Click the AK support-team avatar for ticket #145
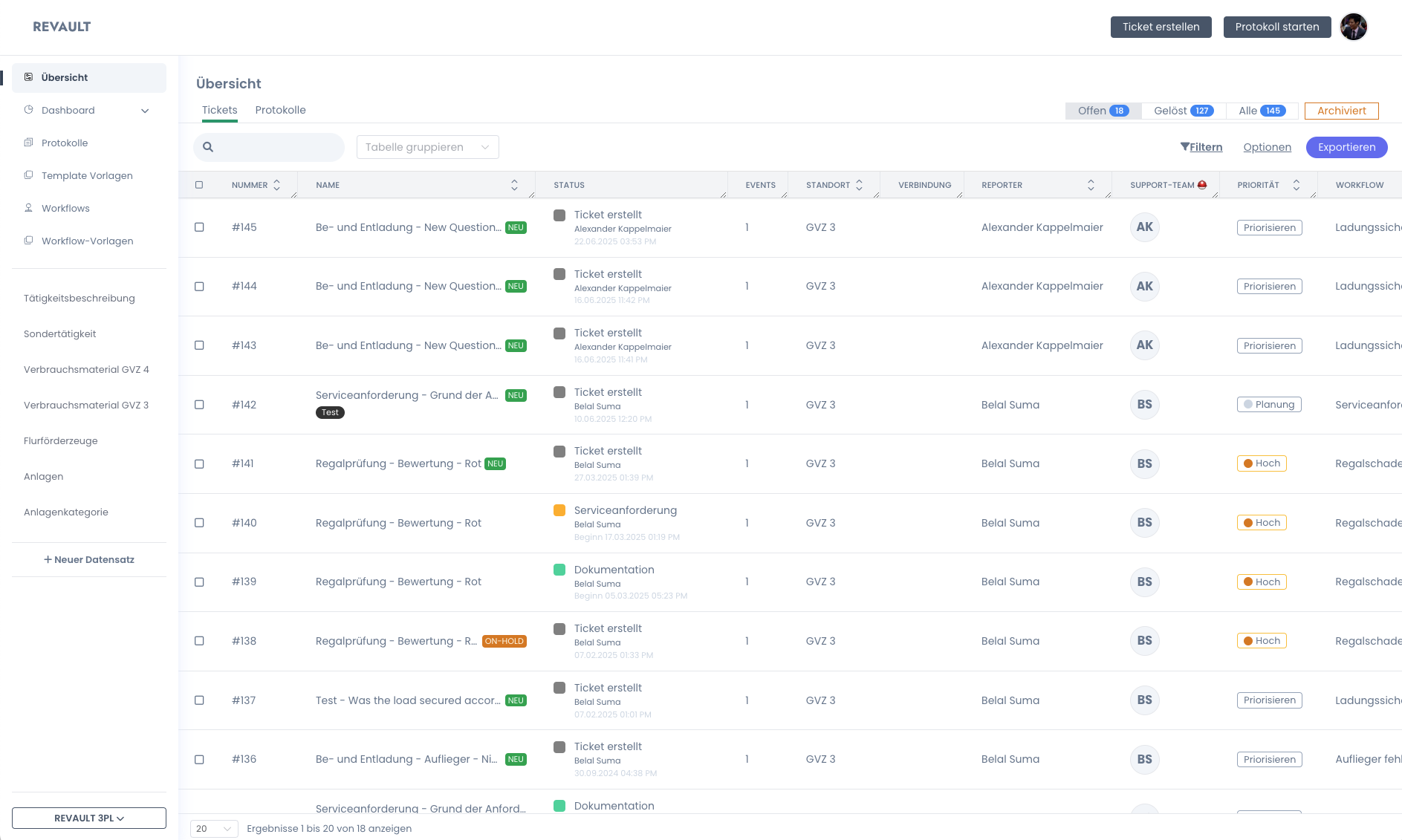1402x840 pixels. 1144,227
